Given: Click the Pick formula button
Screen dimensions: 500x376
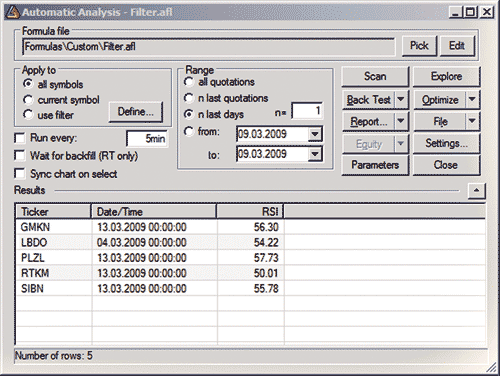Looking at the screenshot, I should coord(419,46).
